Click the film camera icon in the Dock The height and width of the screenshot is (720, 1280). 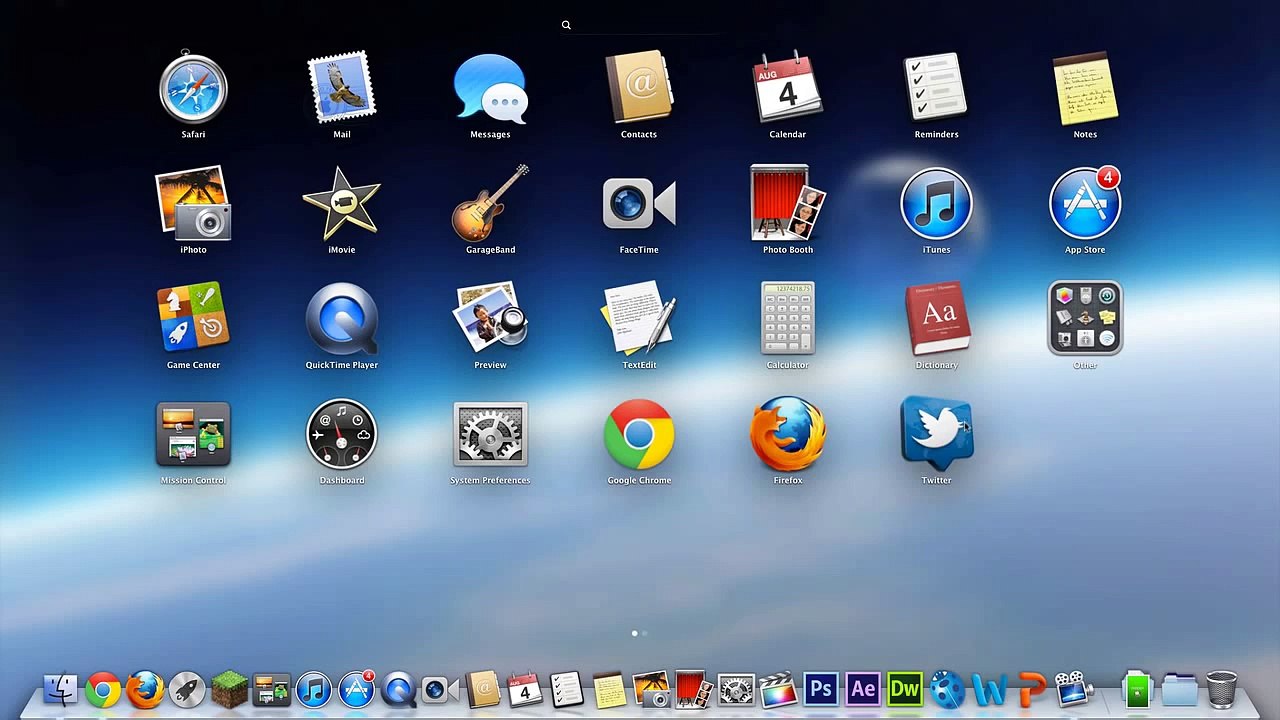[1073, 689]
